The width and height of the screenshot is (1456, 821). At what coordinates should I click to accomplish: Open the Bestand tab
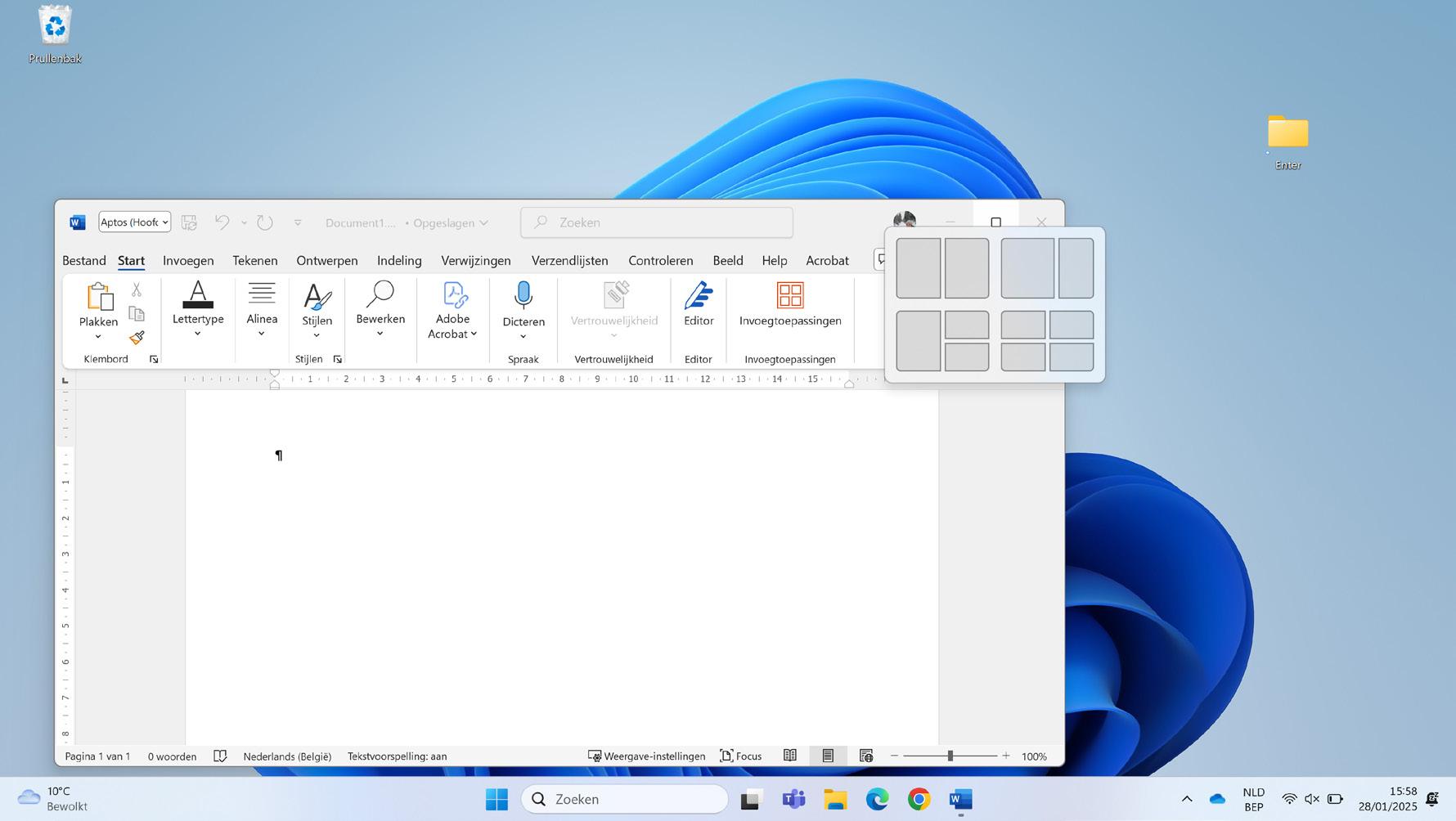tap(84, 261)
